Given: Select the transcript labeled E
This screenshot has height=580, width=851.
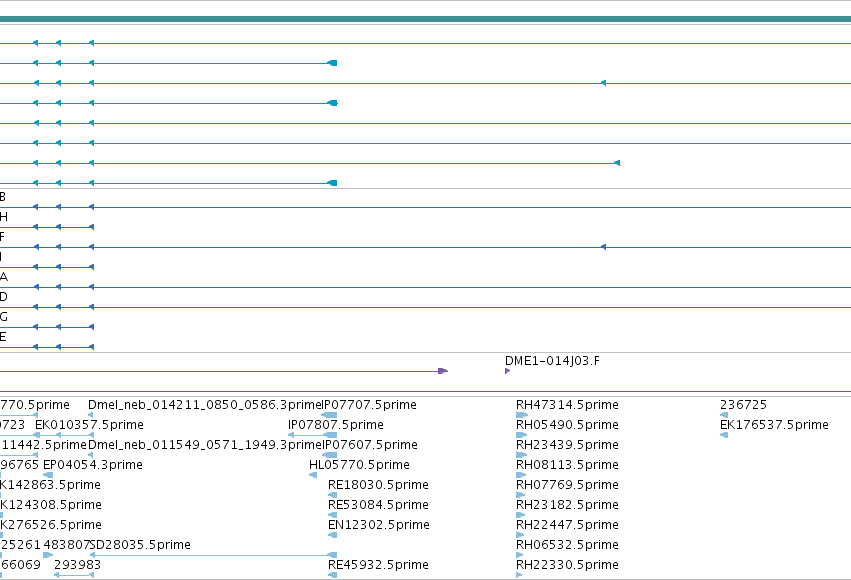Looking at the screenshot, I should tap(47, 347).
